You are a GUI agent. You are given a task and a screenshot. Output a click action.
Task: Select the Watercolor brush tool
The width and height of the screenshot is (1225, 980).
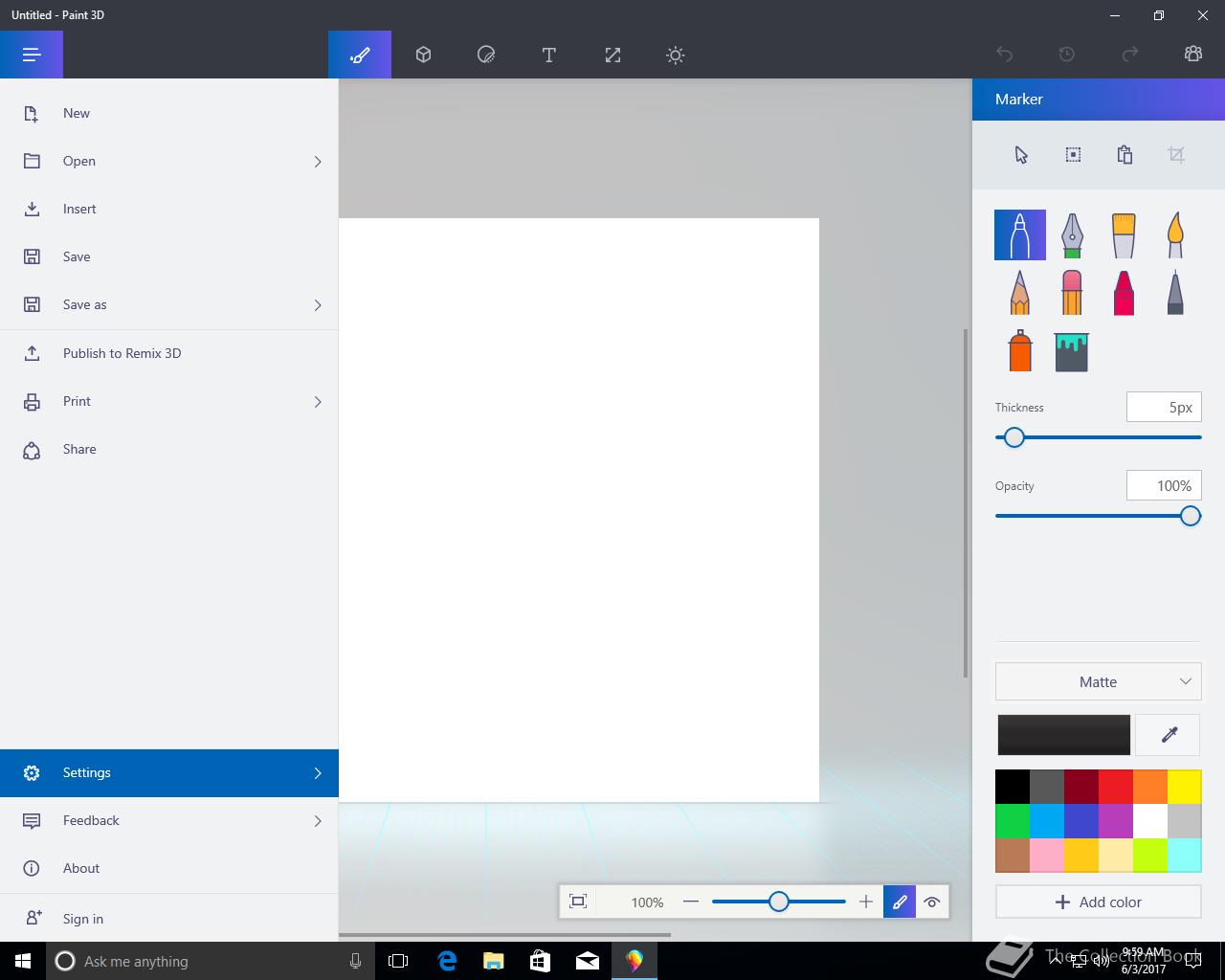(1175, 235)
